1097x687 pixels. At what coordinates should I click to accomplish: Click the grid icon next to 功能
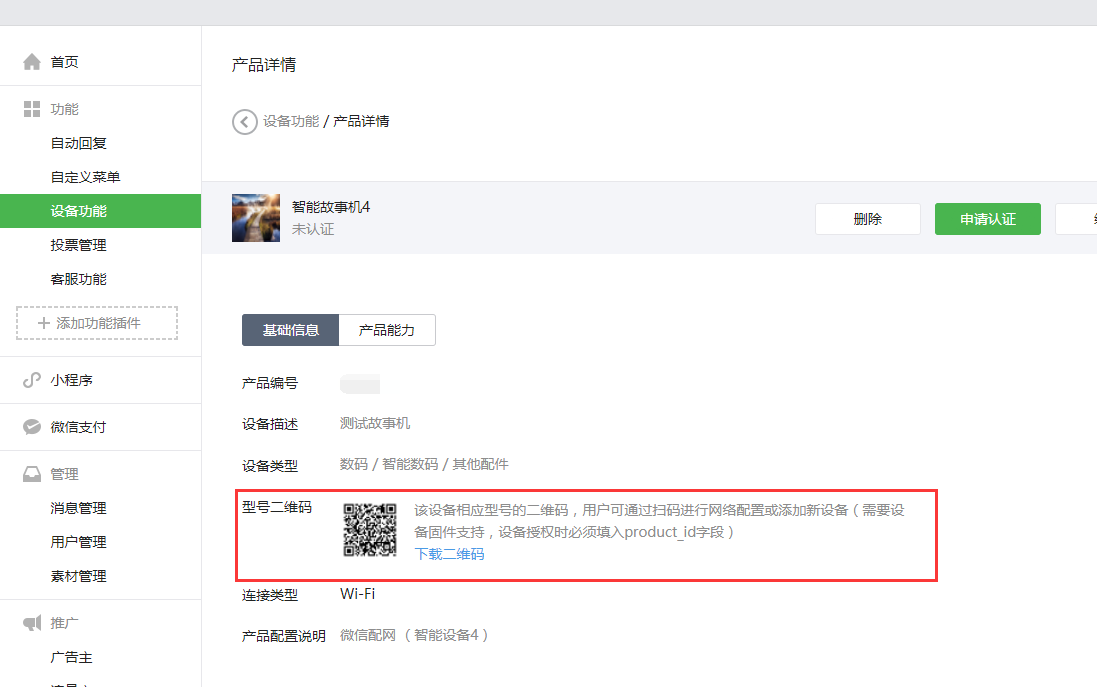point(32,109)
